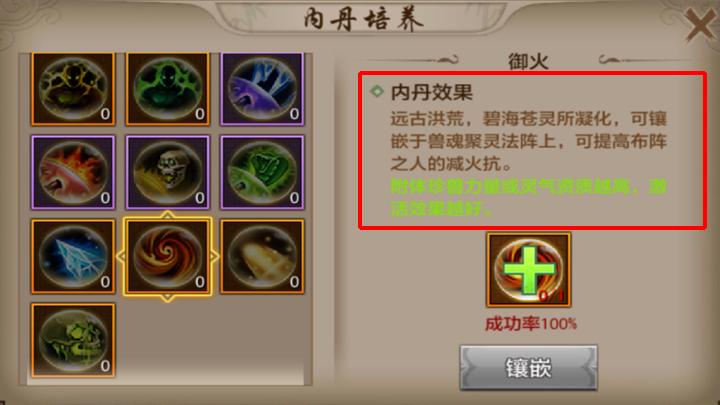The height and width of the screenshot is (405, 720).
Task: Click the 内丹效果 heading
Action: [431, 92]
